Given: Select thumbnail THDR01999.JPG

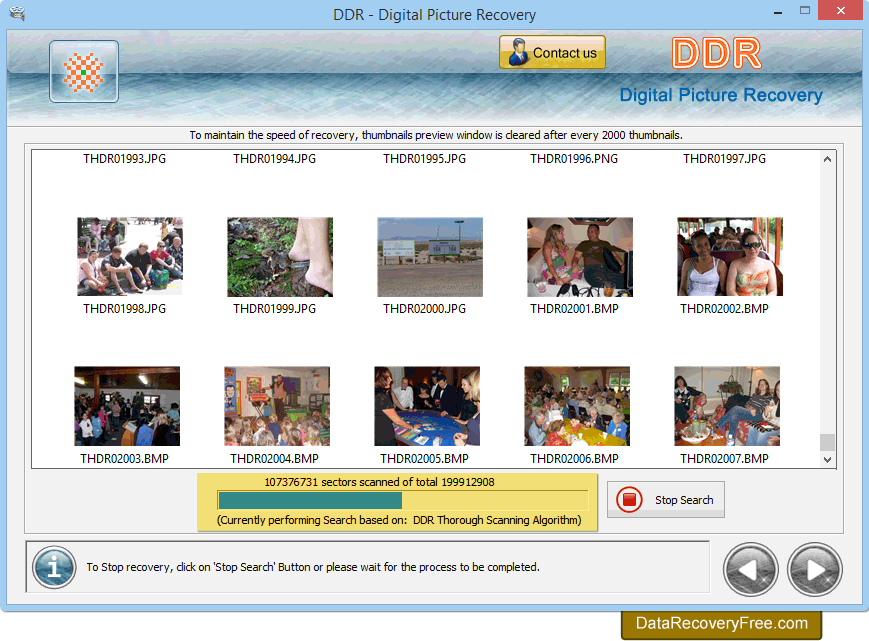Looking at the screenshot, I should (280, 257).
